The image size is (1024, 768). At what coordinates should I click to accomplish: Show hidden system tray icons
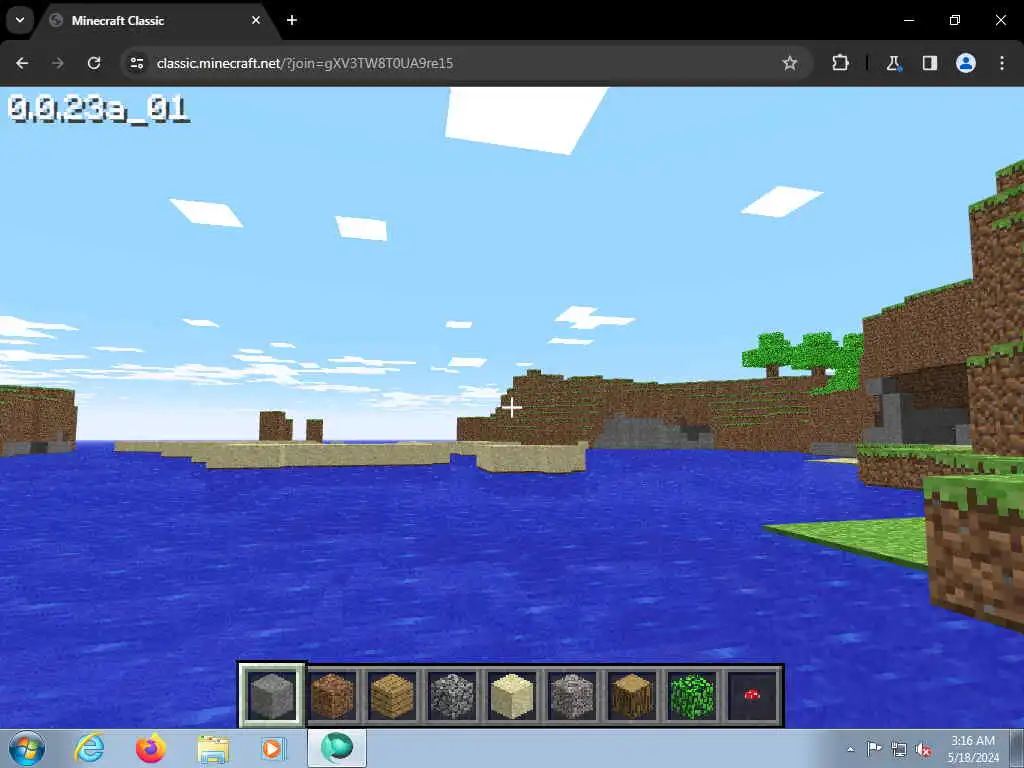click(x=850, y=749)
